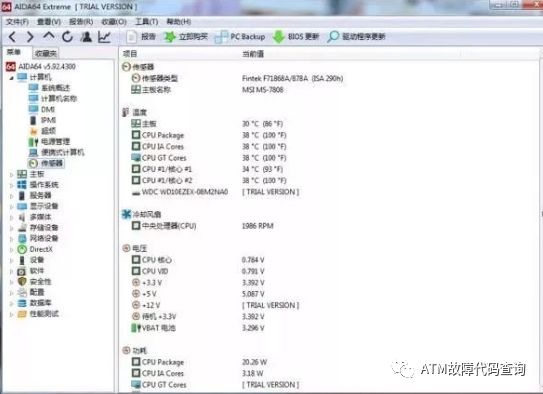This screenshot has height=394, width=543.
Task: Expand the DirectX tree node
Action: point(11,250)
